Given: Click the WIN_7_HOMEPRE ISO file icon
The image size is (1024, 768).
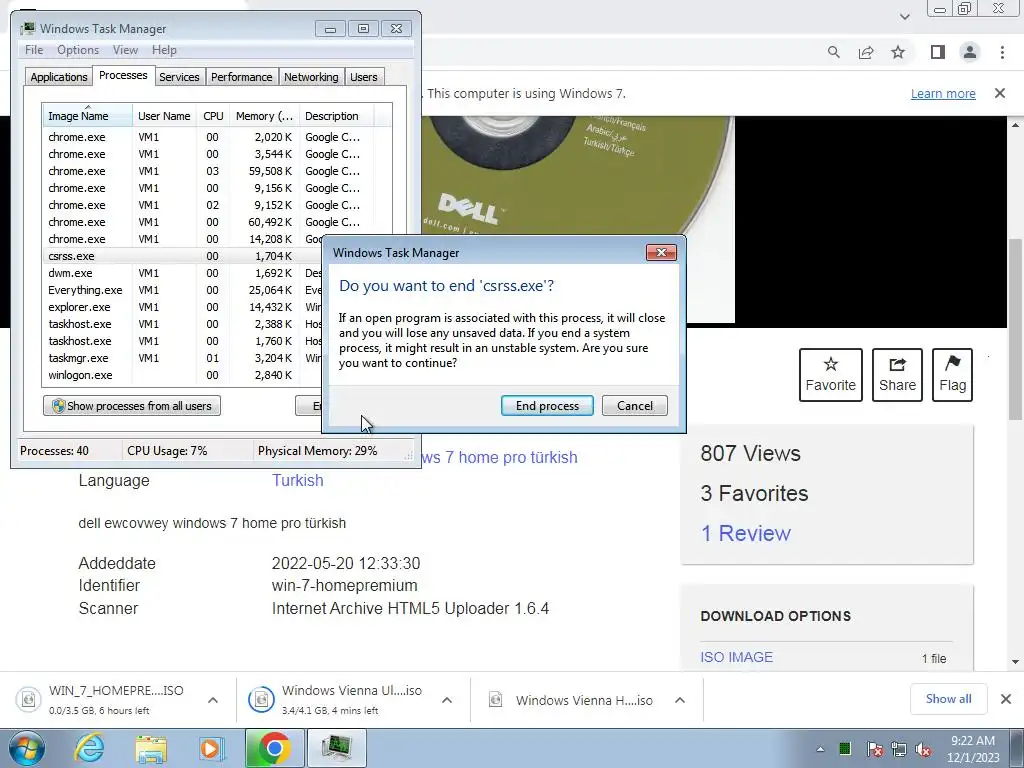Looking at the screenshot, I should [28, 699].
